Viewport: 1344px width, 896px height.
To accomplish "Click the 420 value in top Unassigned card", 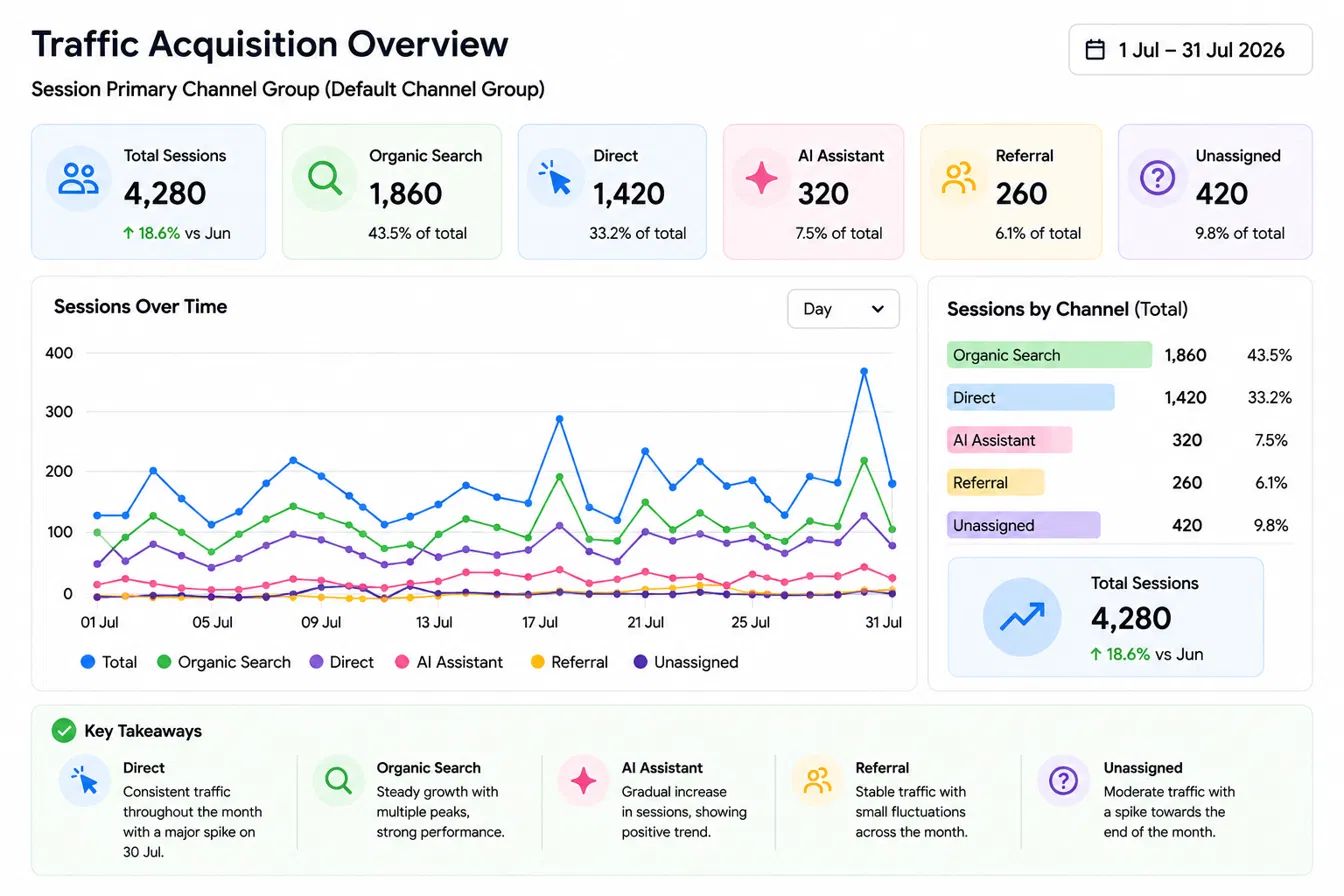I will [x=1222, y=194].
